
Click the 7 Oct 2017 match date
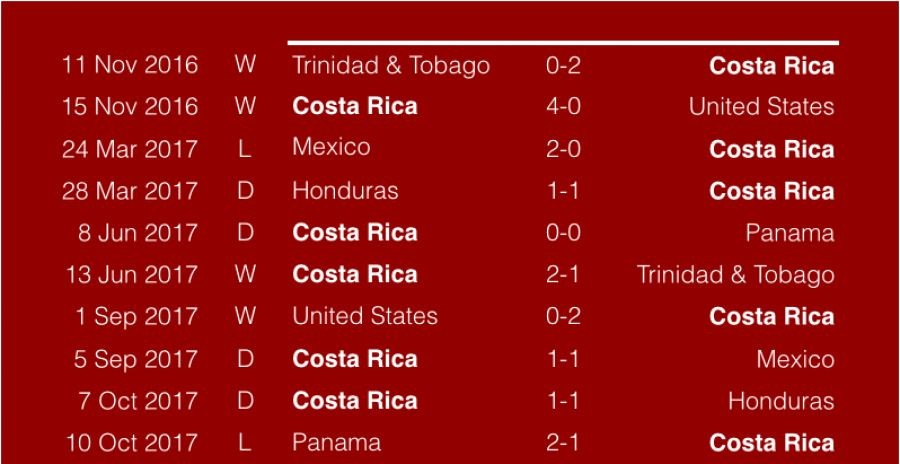(x=135, y=401)
